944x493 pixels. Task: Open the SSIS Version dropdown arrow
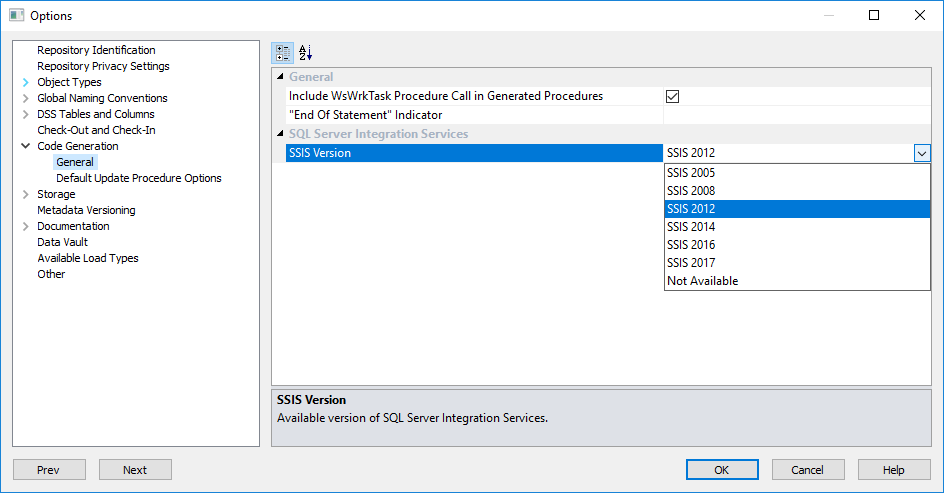coord(922,153)
